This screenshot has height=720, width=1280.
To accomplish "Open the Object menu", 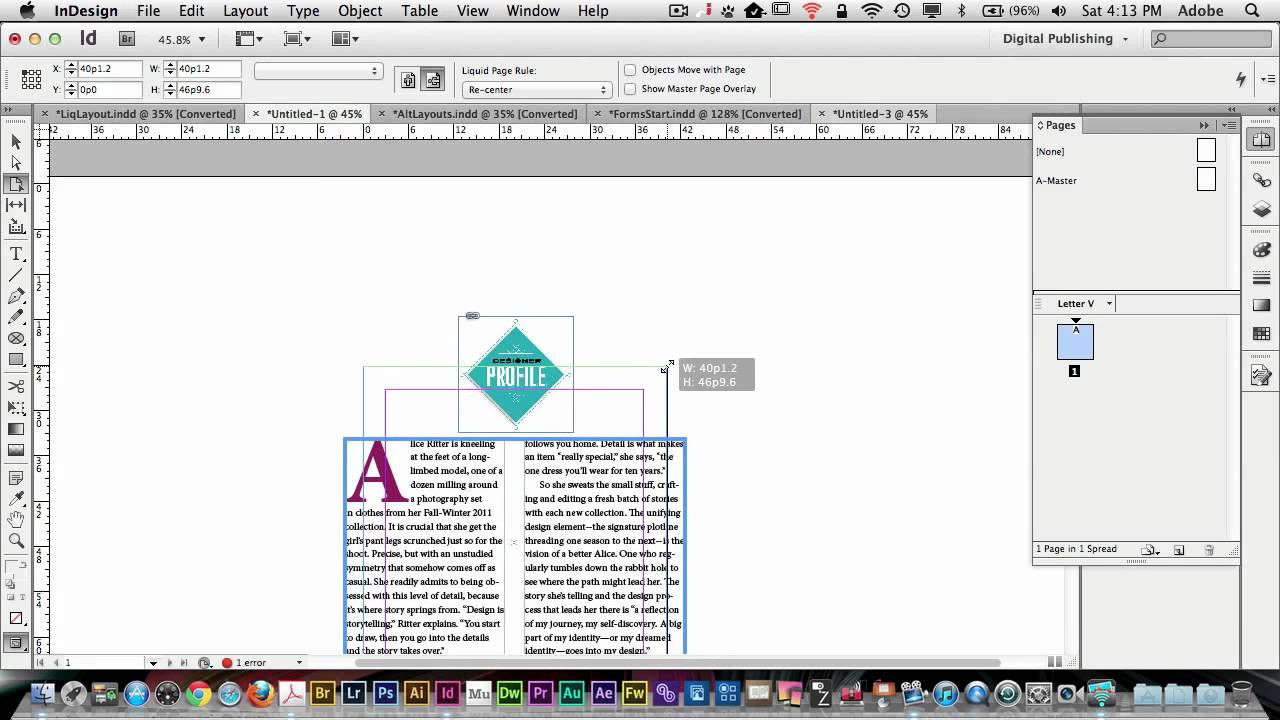I will 360,11.
